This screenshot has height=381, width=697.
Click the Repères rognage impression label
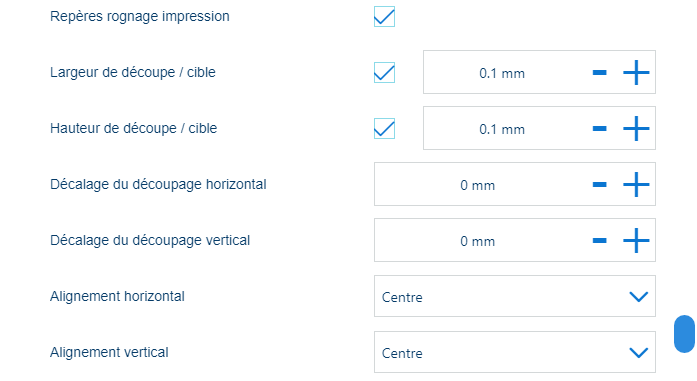[140, 16]
